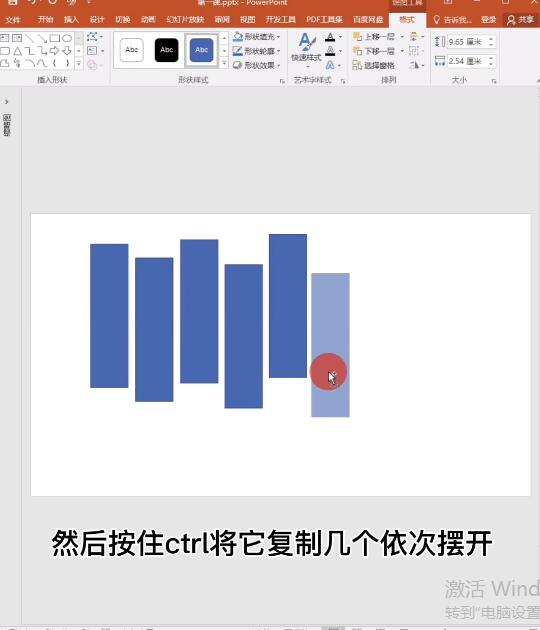Click 登录 sign-in link

click(489, 20)
